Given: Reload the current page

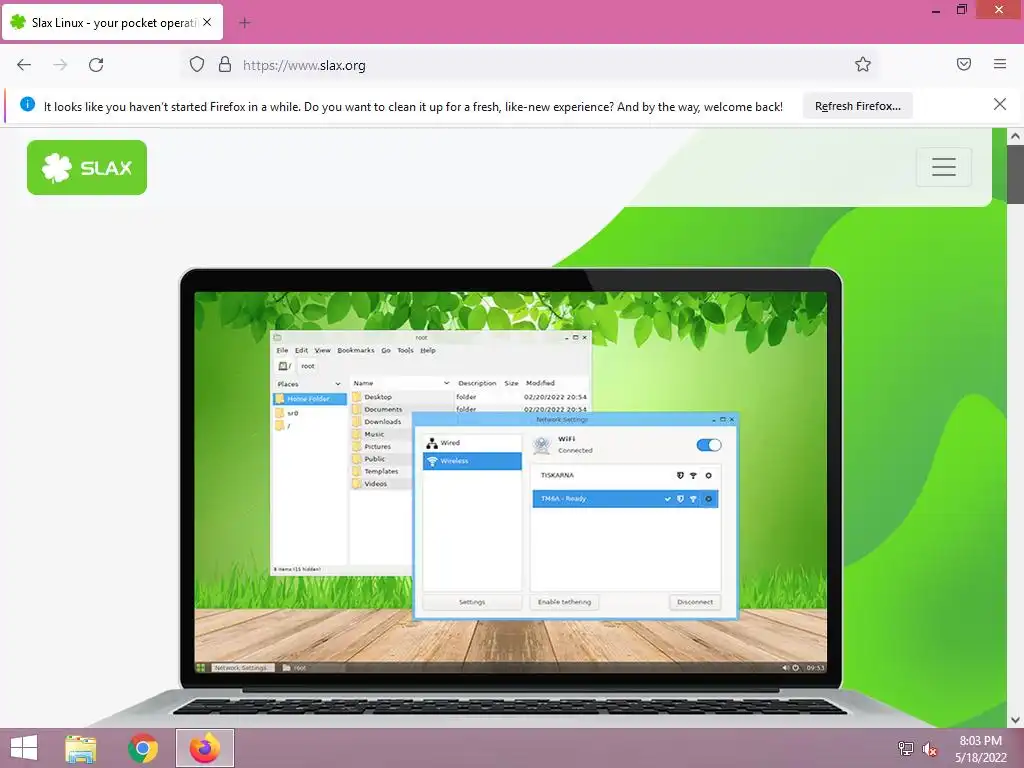Looking at the screenshot, I should click(96, 65).
